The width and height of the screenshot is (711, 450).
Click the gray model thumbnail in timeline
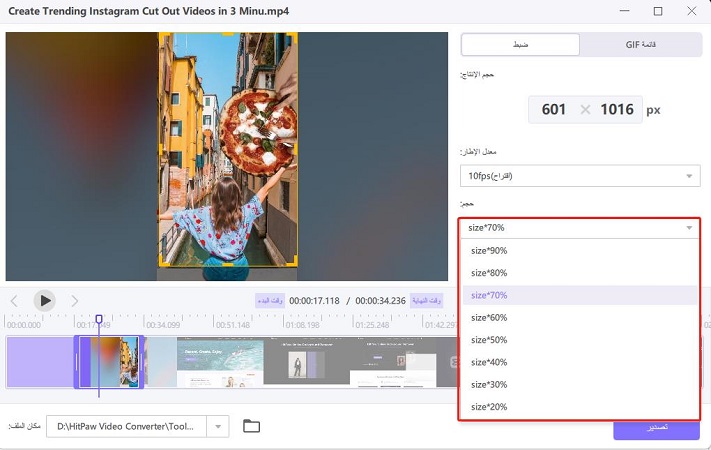coord(307,362)
